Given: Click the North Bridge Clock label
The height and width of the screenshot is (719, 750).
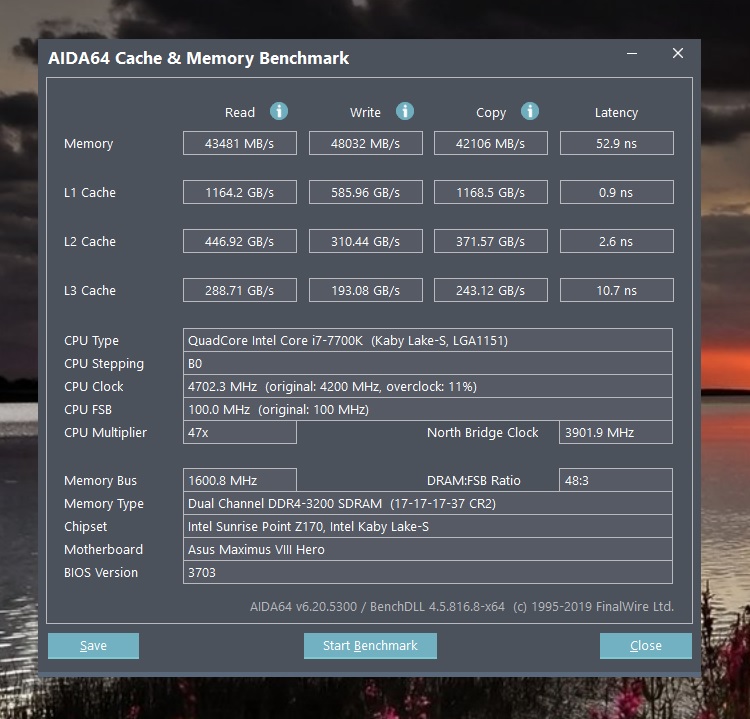Looking at the screenshot, I should click(483, 432).
